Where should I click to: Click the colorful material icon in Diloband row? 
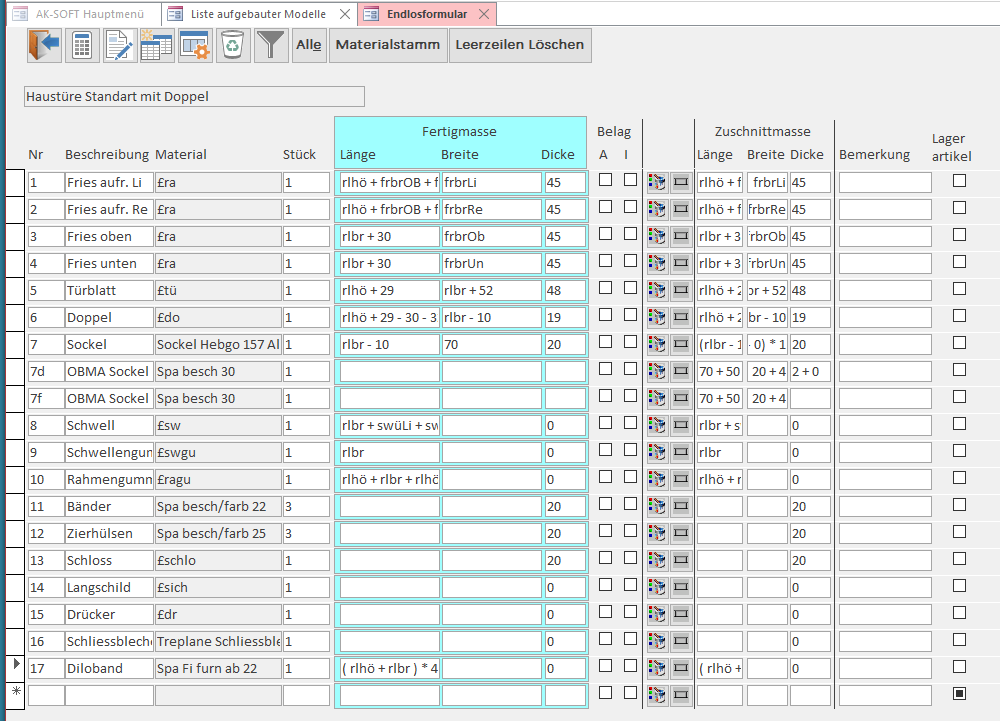(x=657, y=668)
